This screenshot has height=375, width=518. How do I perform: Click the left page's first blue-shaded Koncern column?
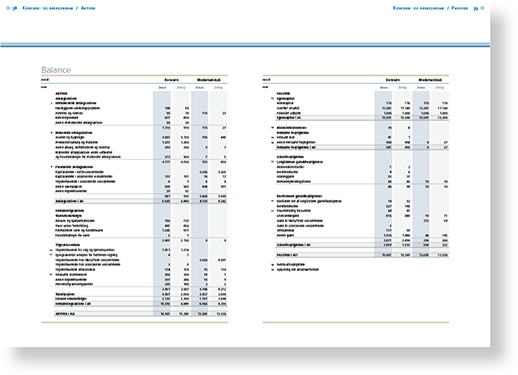coord(162,203)
